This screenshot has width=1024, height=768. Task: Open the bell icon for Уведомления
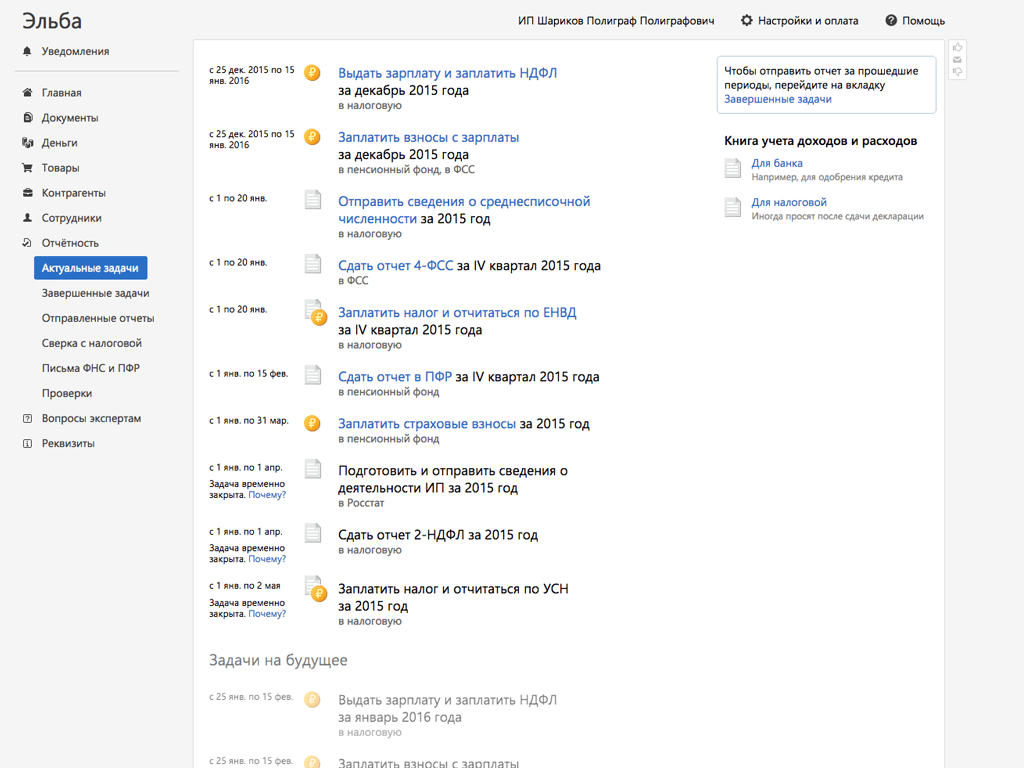click(27, 51)
